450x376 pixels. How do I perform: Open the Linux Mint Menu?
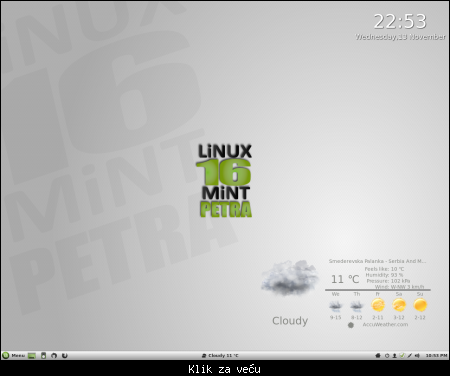tap(13, 356)
